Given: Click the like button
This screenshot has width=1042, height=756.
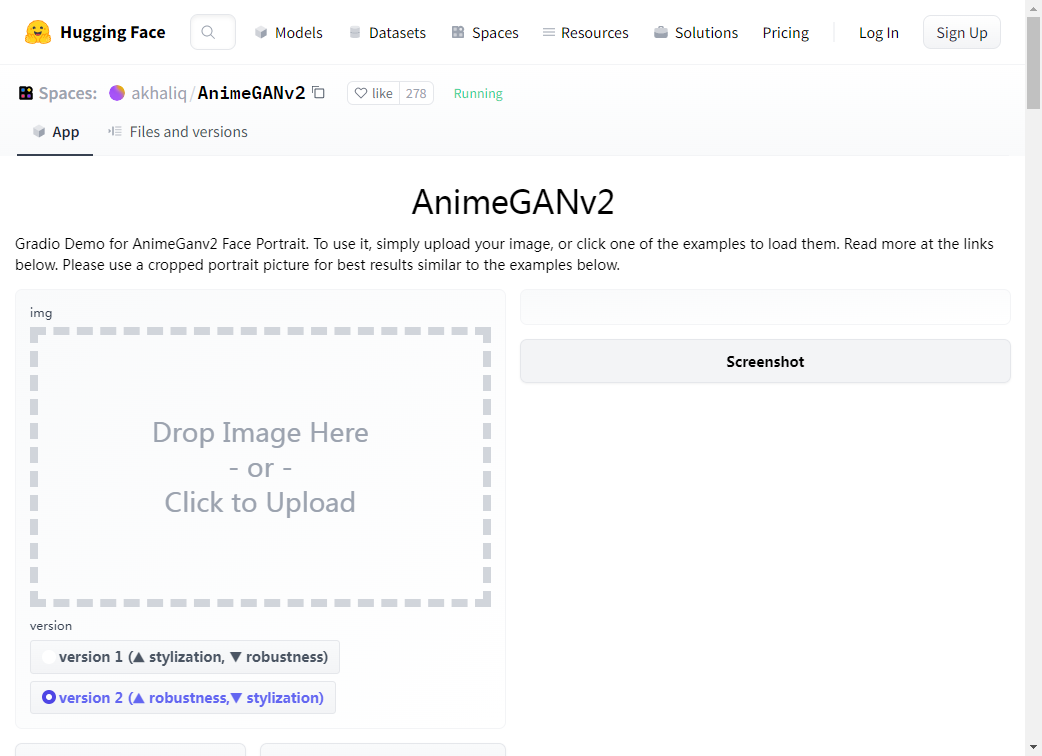Looking at the screenshot, I should (373, 93).
